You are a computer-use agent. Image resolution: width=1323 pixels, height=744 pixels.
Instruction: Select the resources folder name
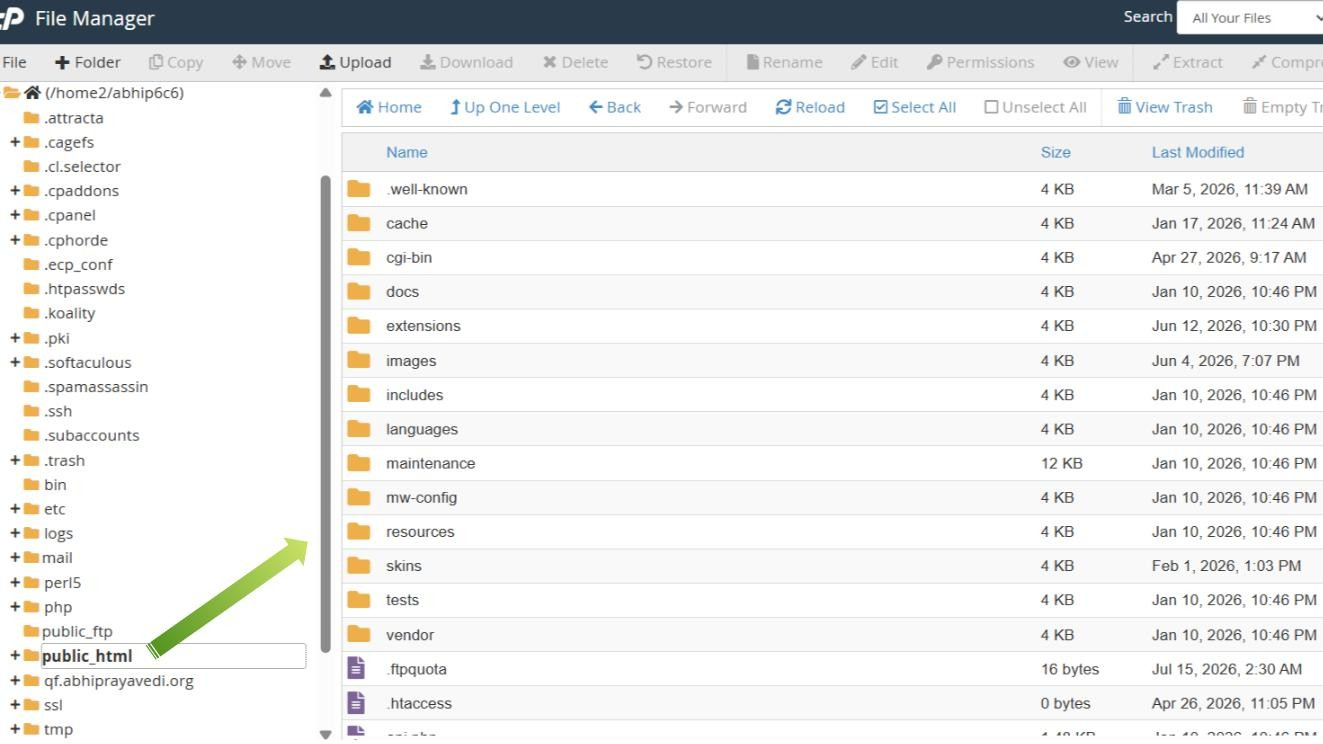pos(420,532)
